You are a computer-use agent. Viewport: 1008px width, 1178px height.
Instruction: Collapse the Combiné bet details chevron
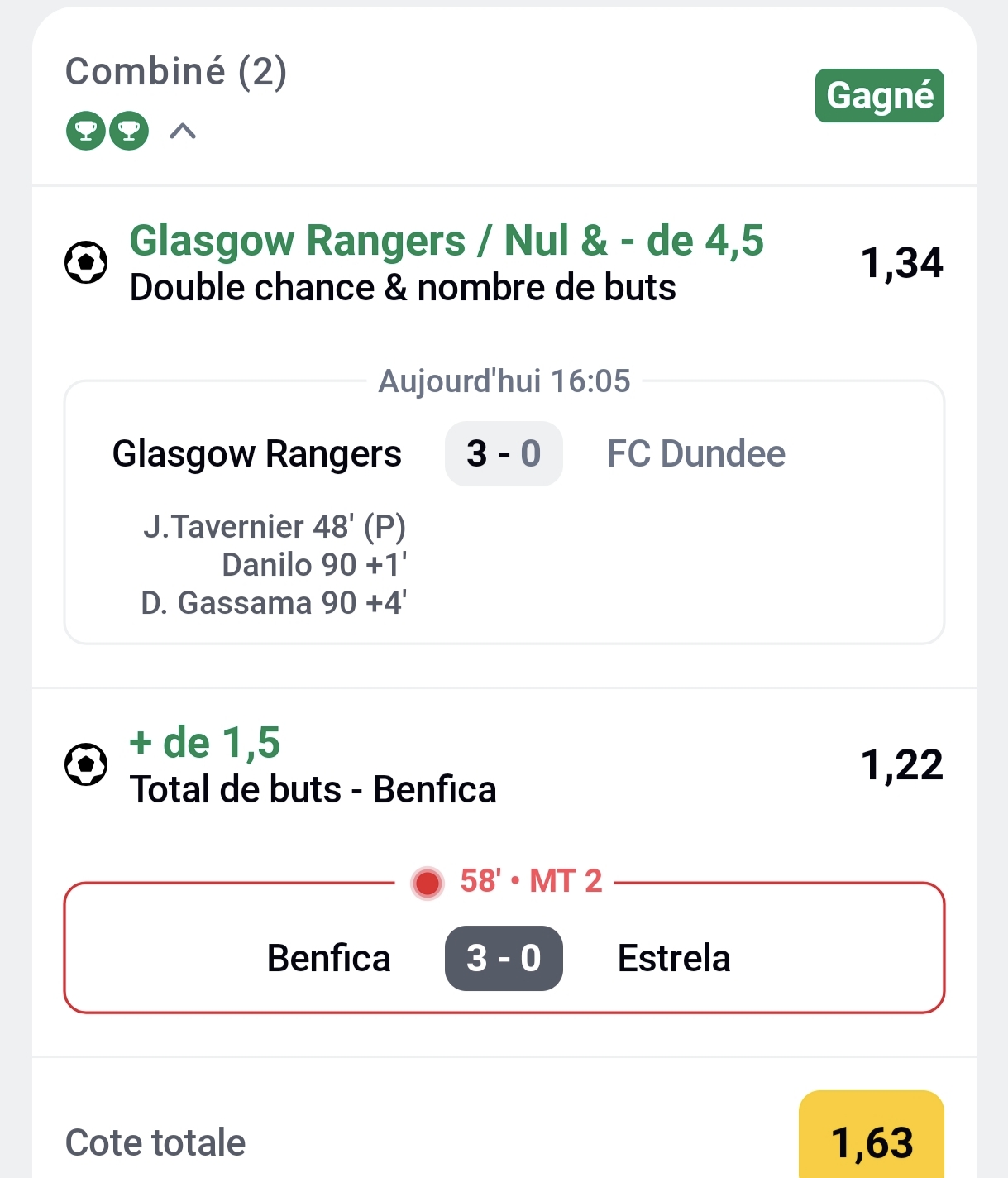(183, 131)
